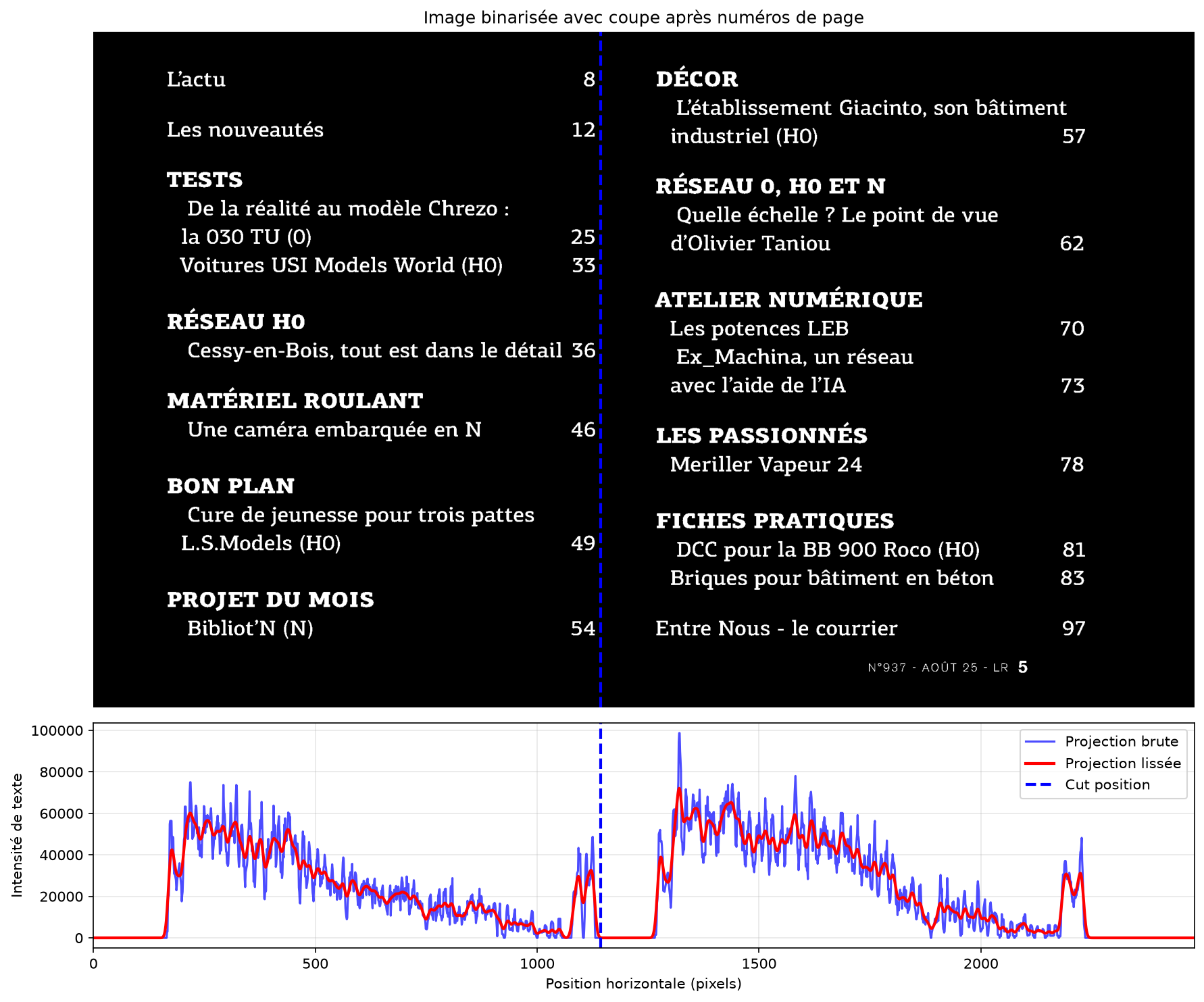1204x1002 pixels.
Task: Click the 'Intensité de texte' axis label
Action: click(x=17, y=836)
